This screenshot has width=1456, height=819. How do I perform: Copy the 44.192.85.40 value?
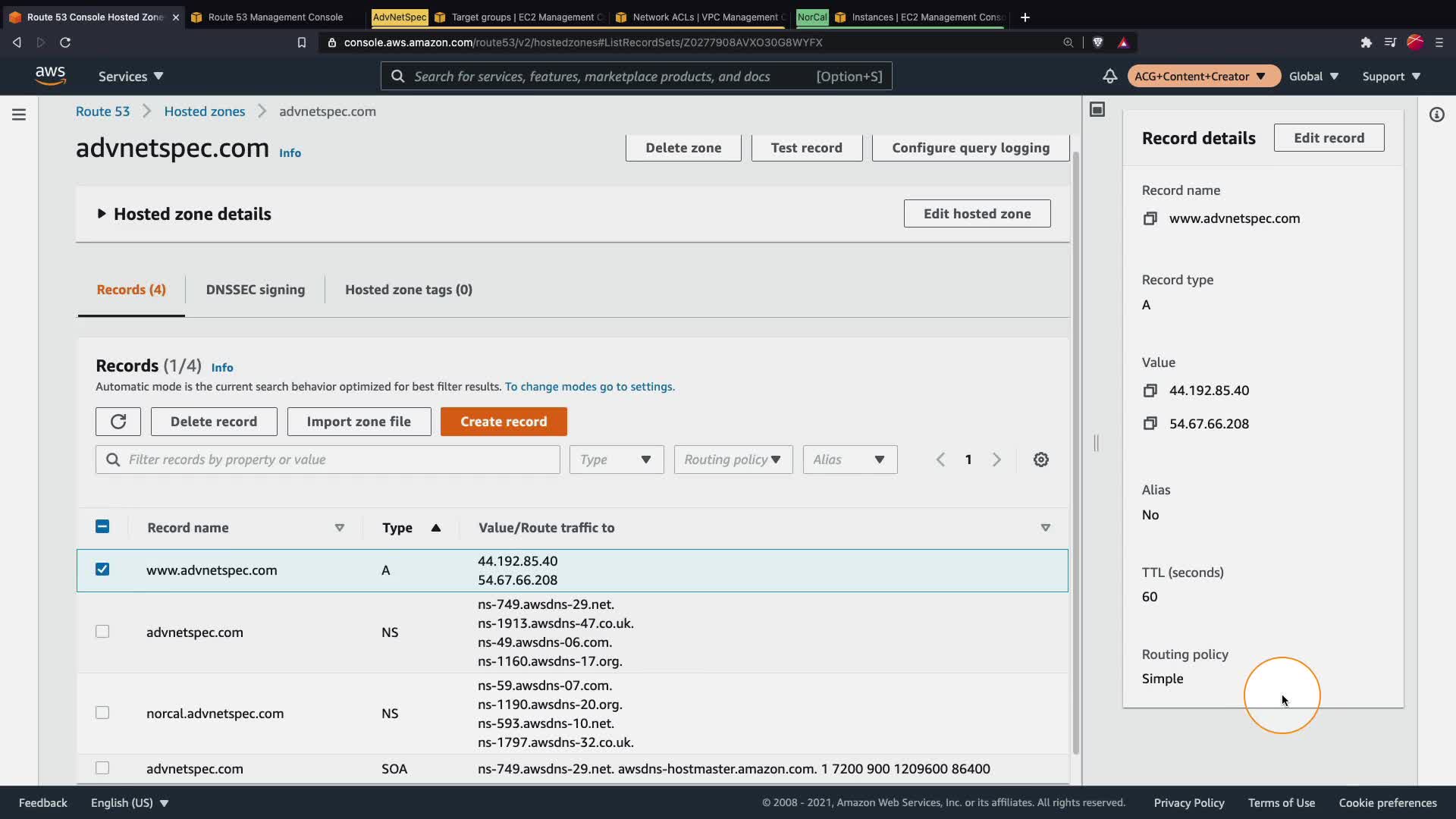(1150, 391)
